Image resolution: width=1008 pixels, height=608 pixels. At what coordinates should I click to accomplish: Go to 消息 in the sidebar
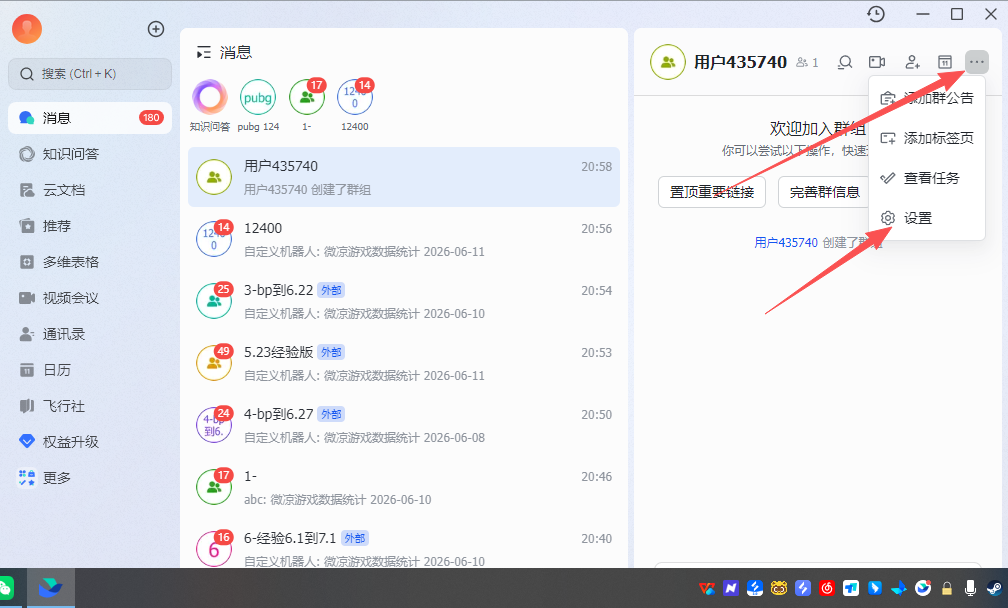[x=90, y=118]
